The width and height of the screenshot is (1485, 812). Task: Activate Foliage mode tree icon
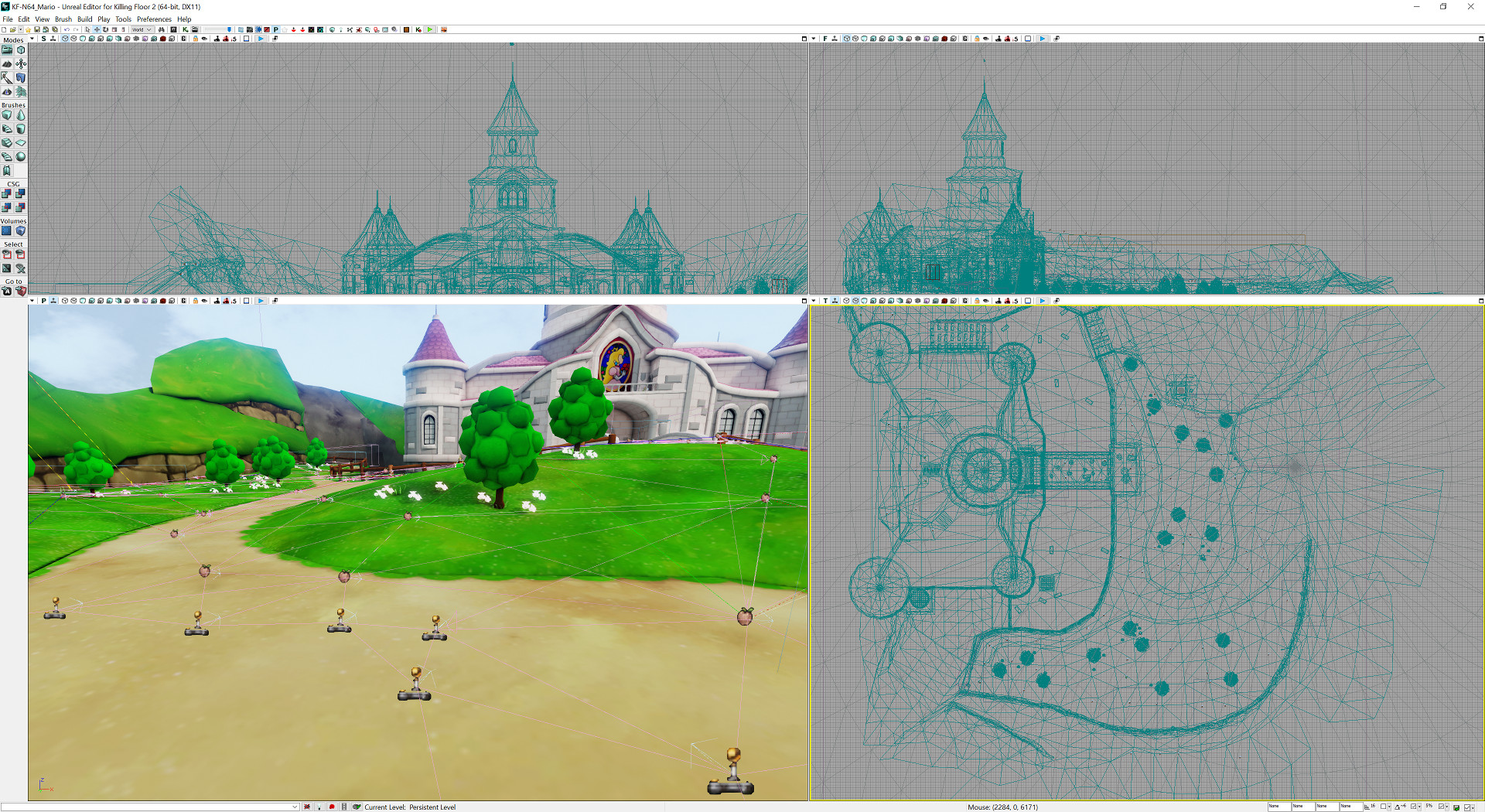click(x=21, y=92)
